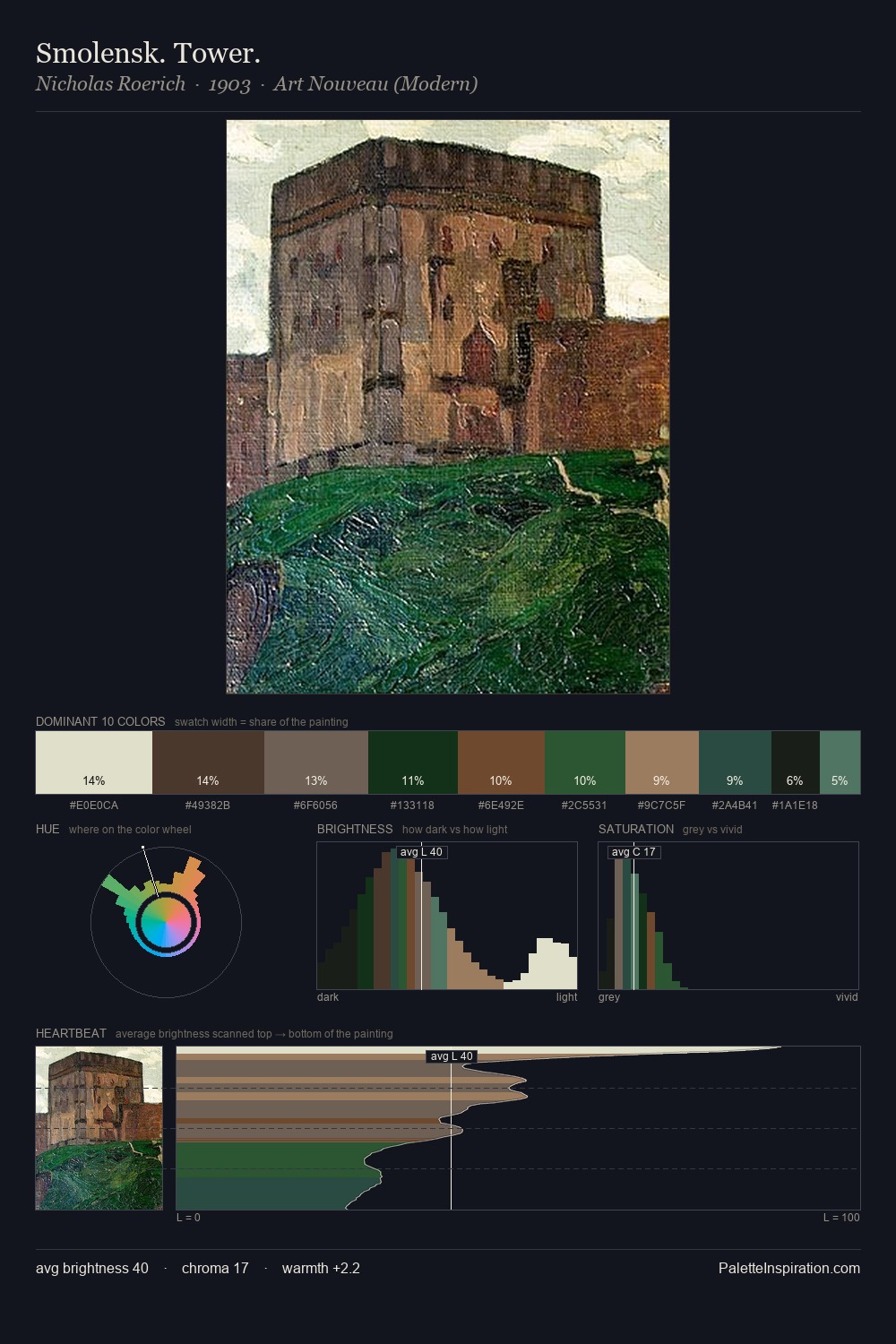The width and height of the screenshot is (896, 1344).
Task: Click the "L = 100" axis label
Action: [841, 1218]
